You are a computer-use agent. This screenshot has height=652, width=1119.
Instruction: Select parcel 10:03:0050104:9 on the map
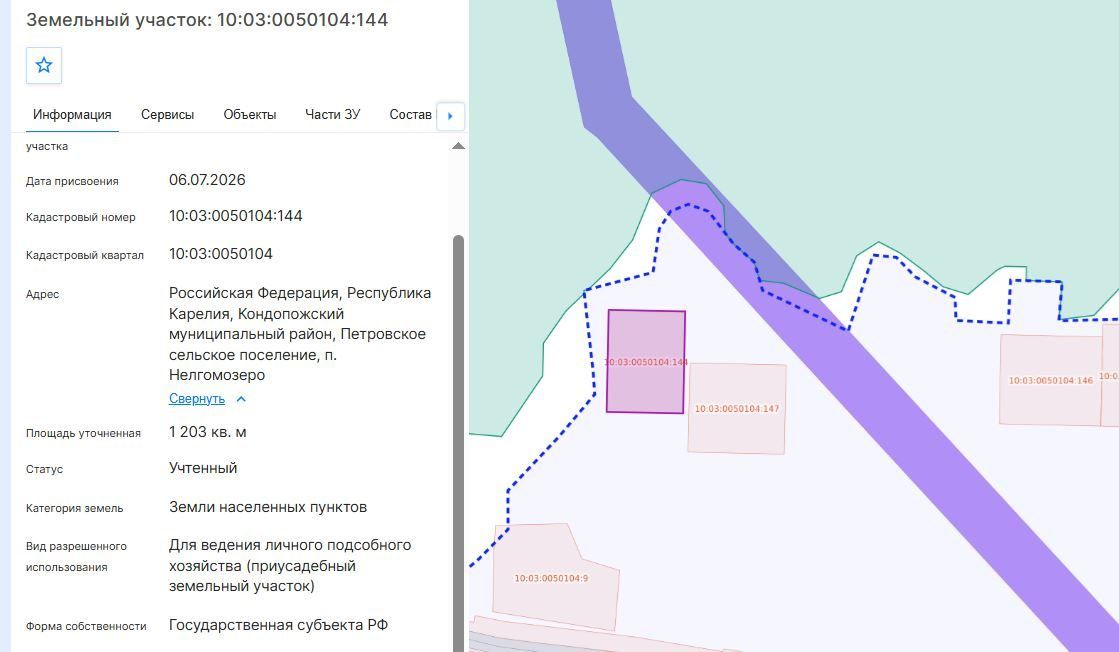tap(553, 578)
